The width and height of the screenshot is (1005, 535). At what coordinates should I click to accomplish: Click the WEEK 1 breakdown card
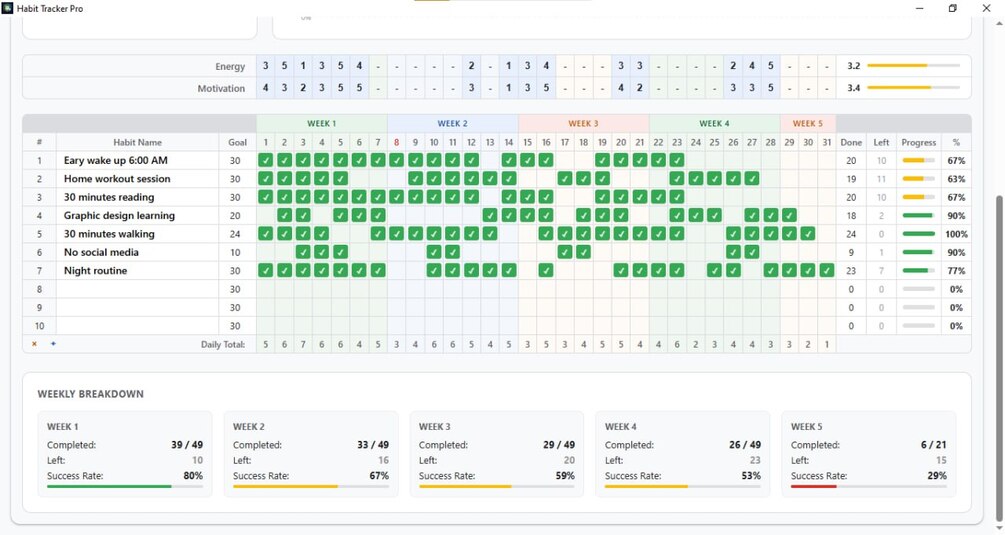pos(125,454)
